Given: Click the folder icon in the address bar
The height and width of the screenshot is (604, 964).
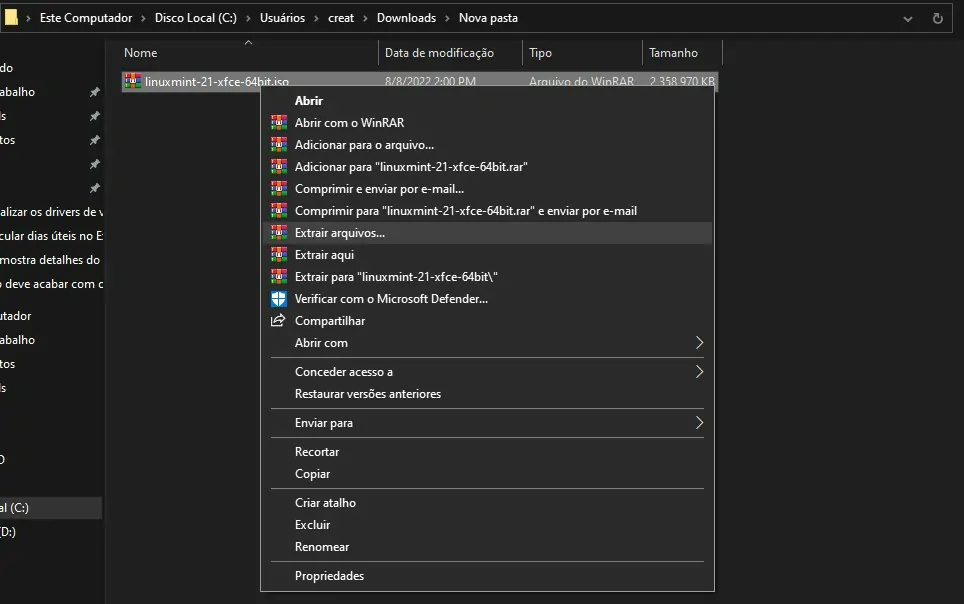Looking at the screenshot, I should point(10,18).
